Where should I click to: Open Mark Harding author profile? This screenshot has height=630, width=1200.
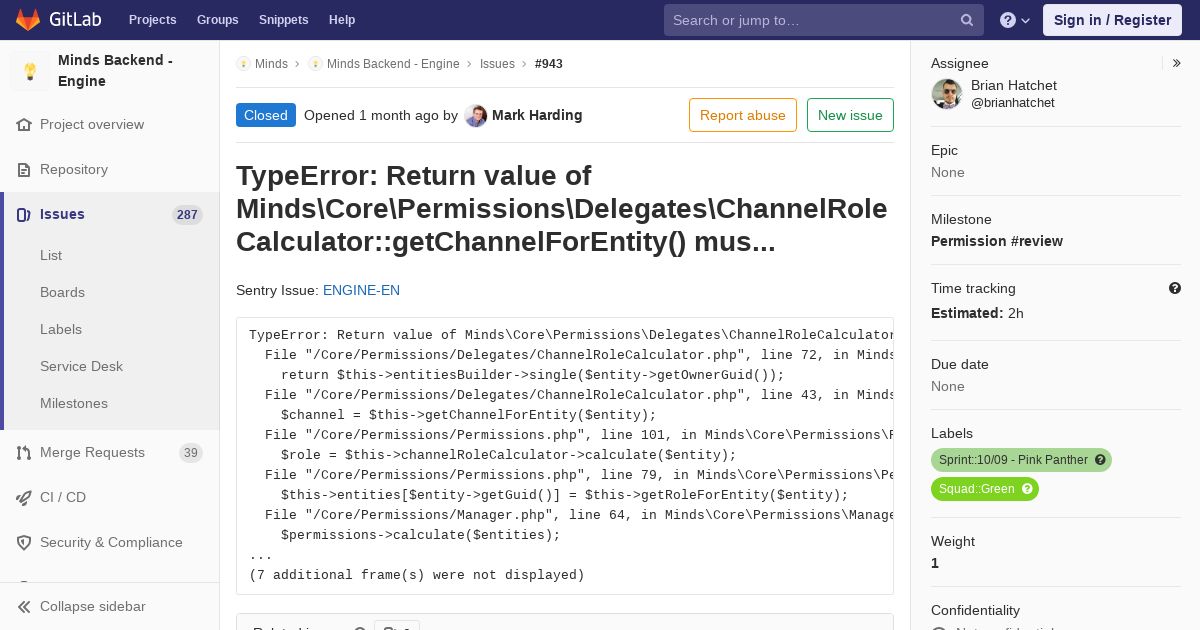(x=537, y=115)
